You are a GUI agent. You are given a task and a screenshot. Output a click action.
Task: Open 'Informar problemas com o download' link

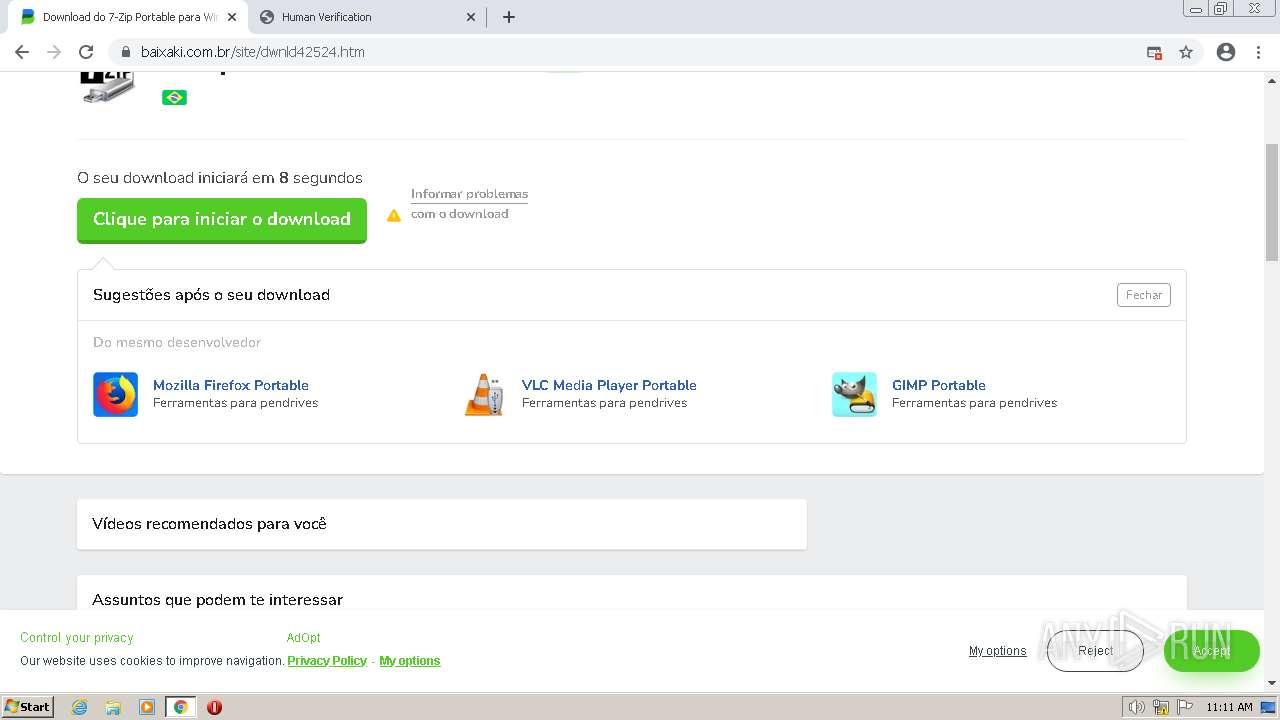tap(469, 204)
